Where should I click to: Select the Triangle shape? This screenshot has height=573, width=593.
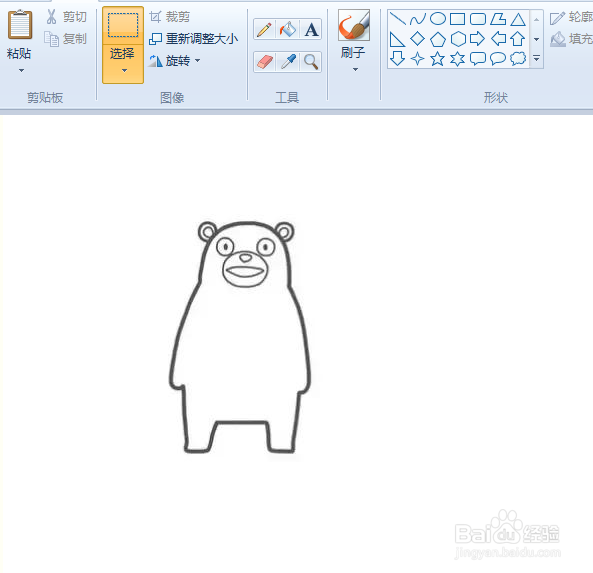[518, 19]
